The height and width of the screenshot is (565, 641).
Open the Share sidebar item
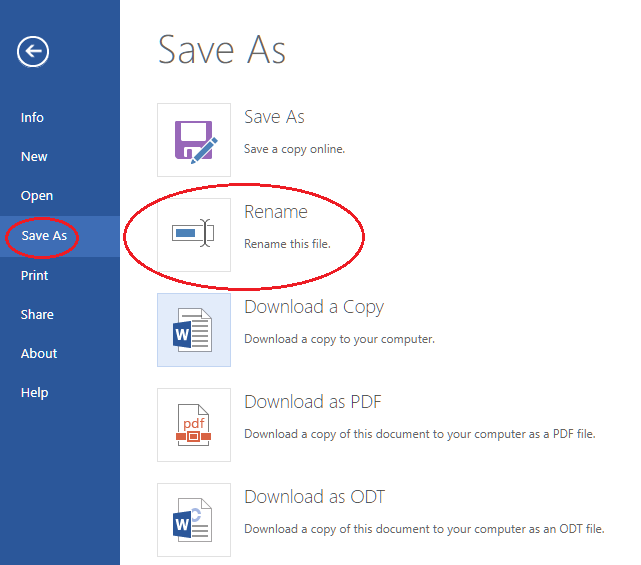[37, 315]
